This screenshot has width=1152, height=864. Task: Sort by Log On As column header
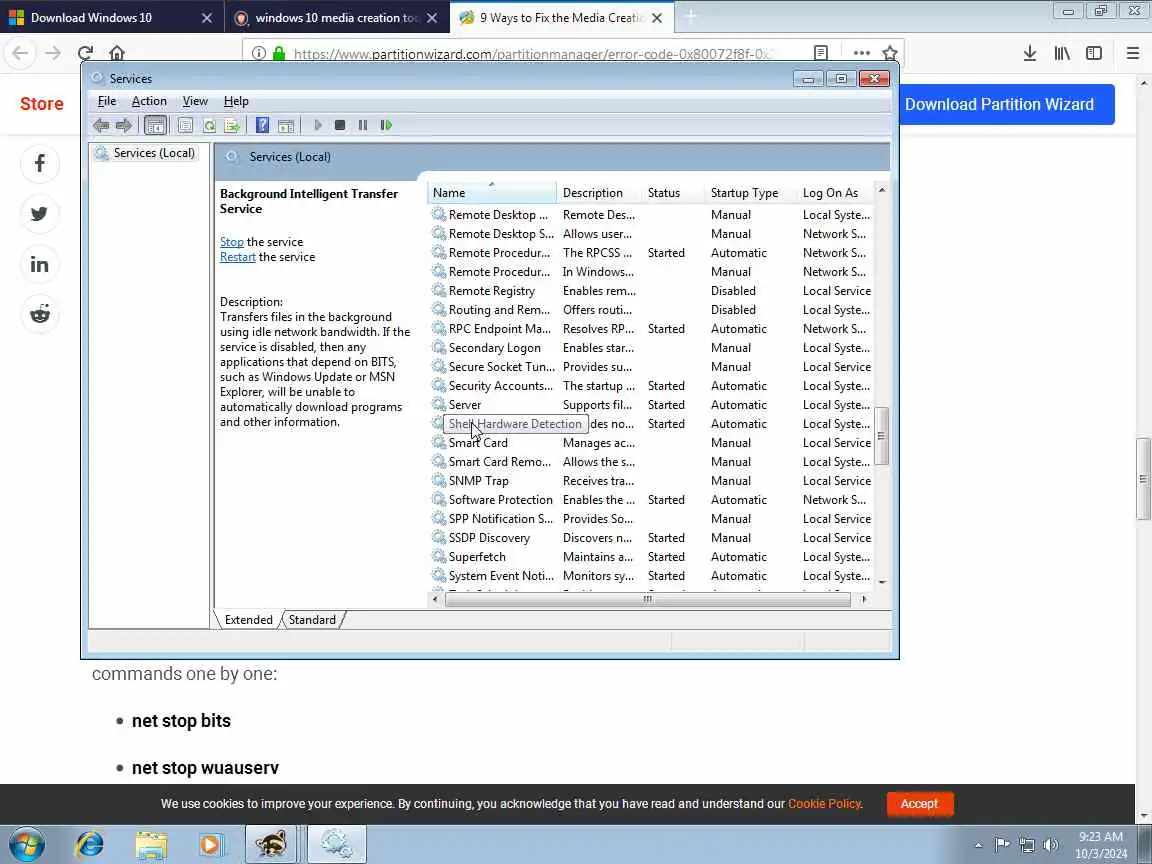[x=836, y=193]
